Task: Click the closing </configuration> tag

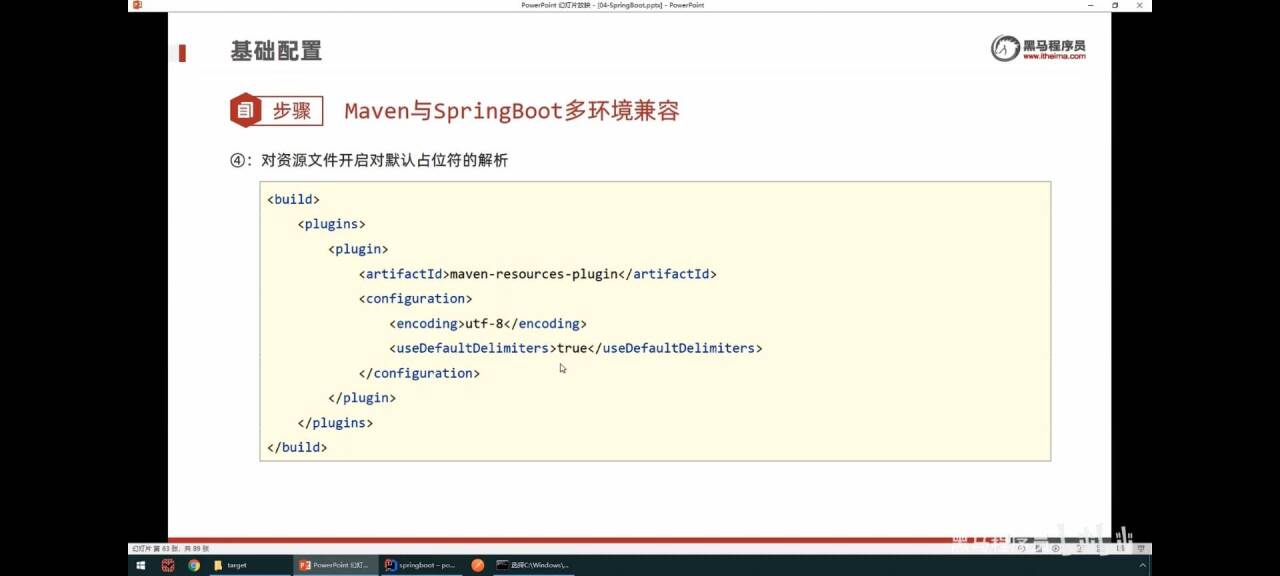Action: point(419,373)
